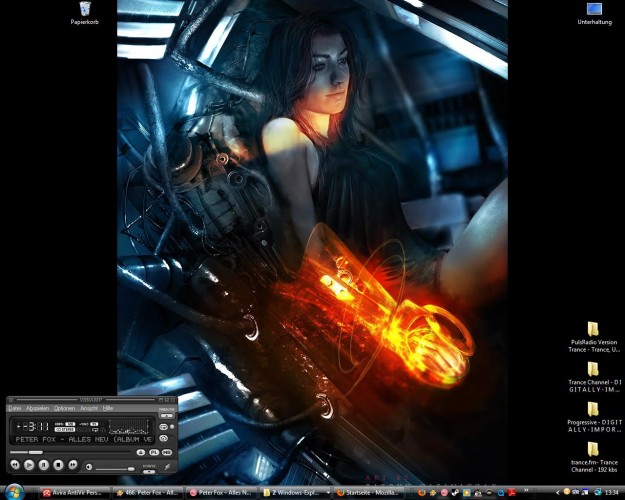This screenshot has width=625, height=500.
Task: Open the Papierkorb recycle bin icon
Action: coord(85,12)
